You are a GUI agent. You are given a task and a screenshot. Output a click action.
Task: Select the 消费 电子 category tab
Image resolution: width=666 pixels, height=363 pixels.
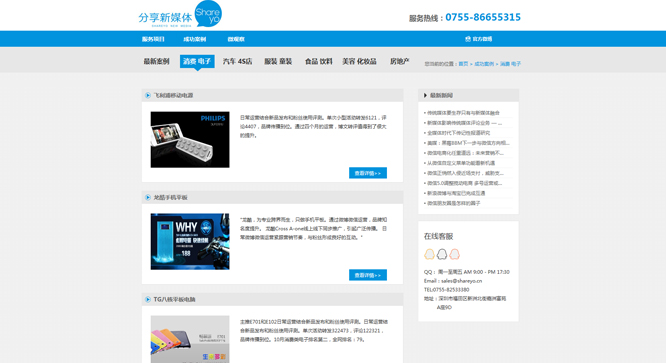point(197,62)
